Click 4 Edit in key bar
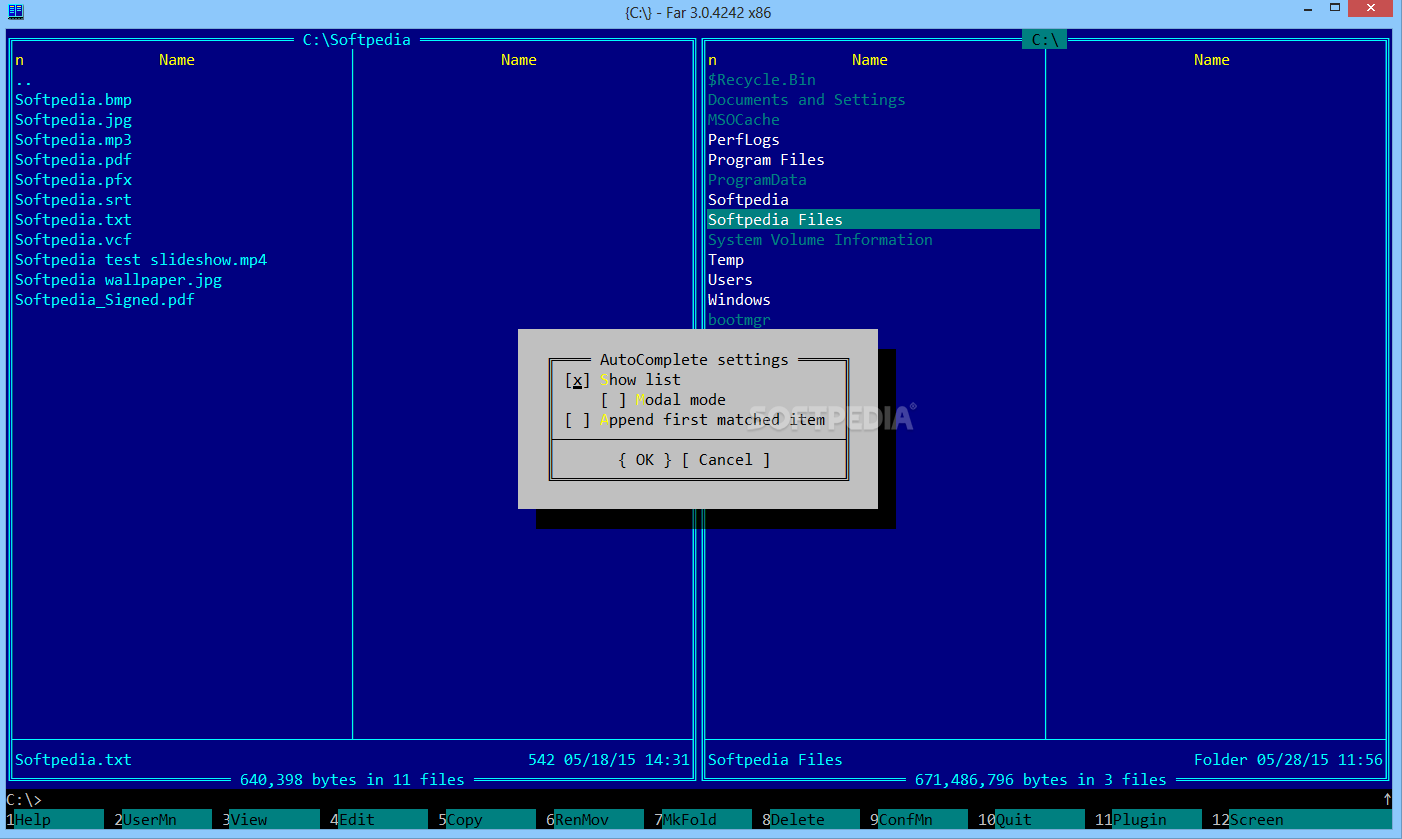 click(378, 820)
